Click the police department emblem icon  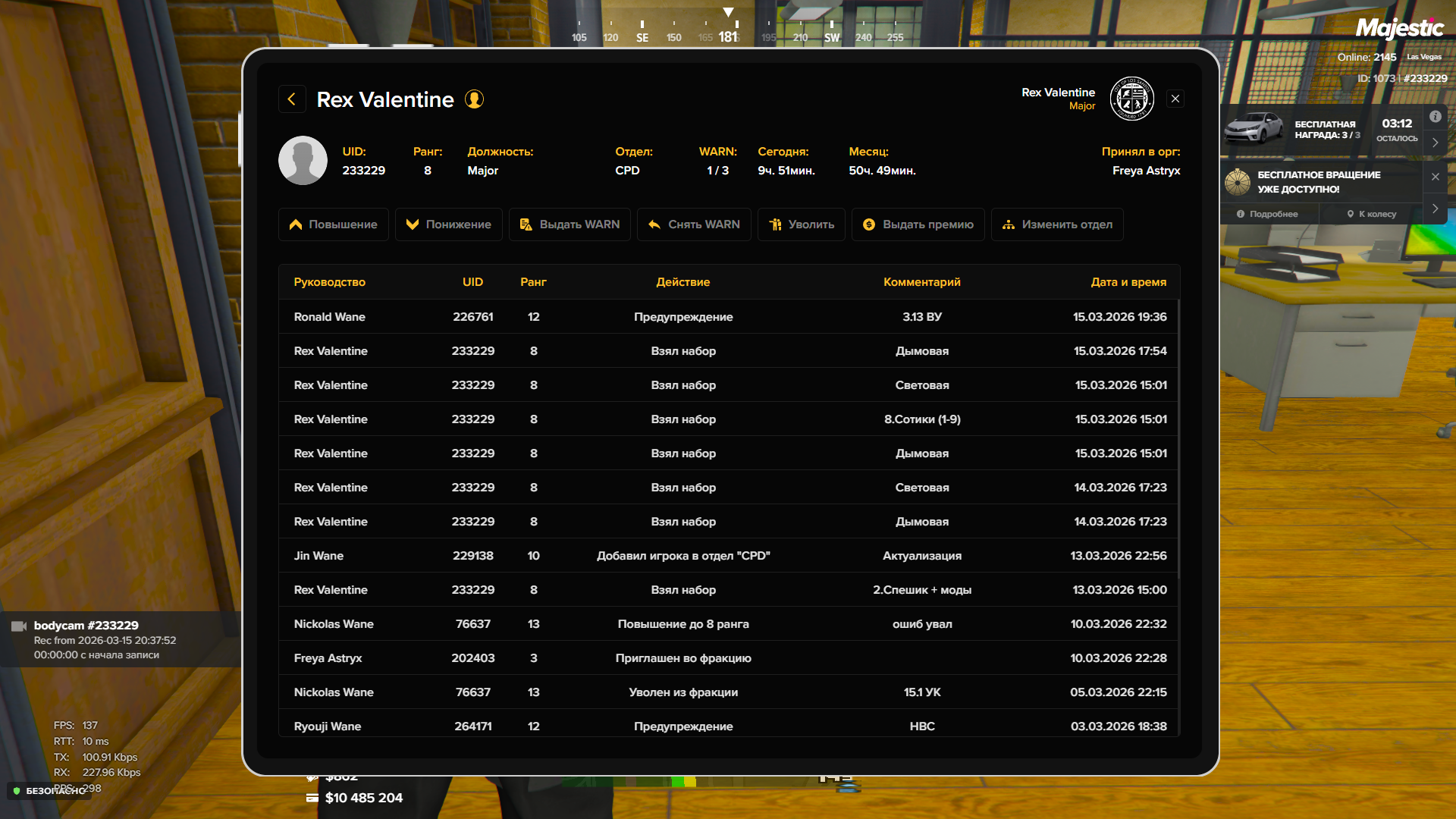point(1131,99)
